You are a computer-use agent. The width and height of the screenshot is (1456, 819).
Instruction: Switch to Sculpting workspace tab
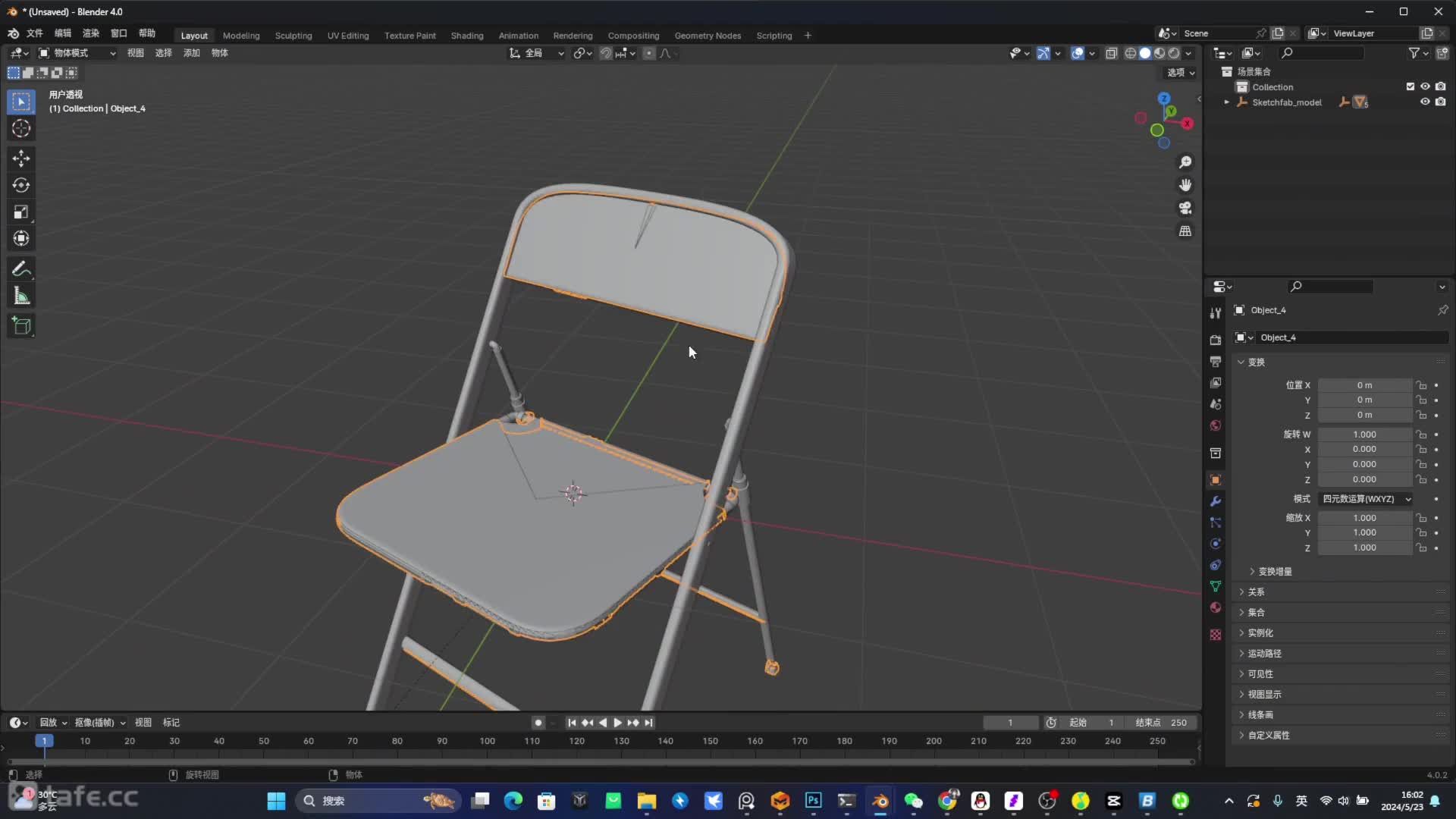[293, 36]
